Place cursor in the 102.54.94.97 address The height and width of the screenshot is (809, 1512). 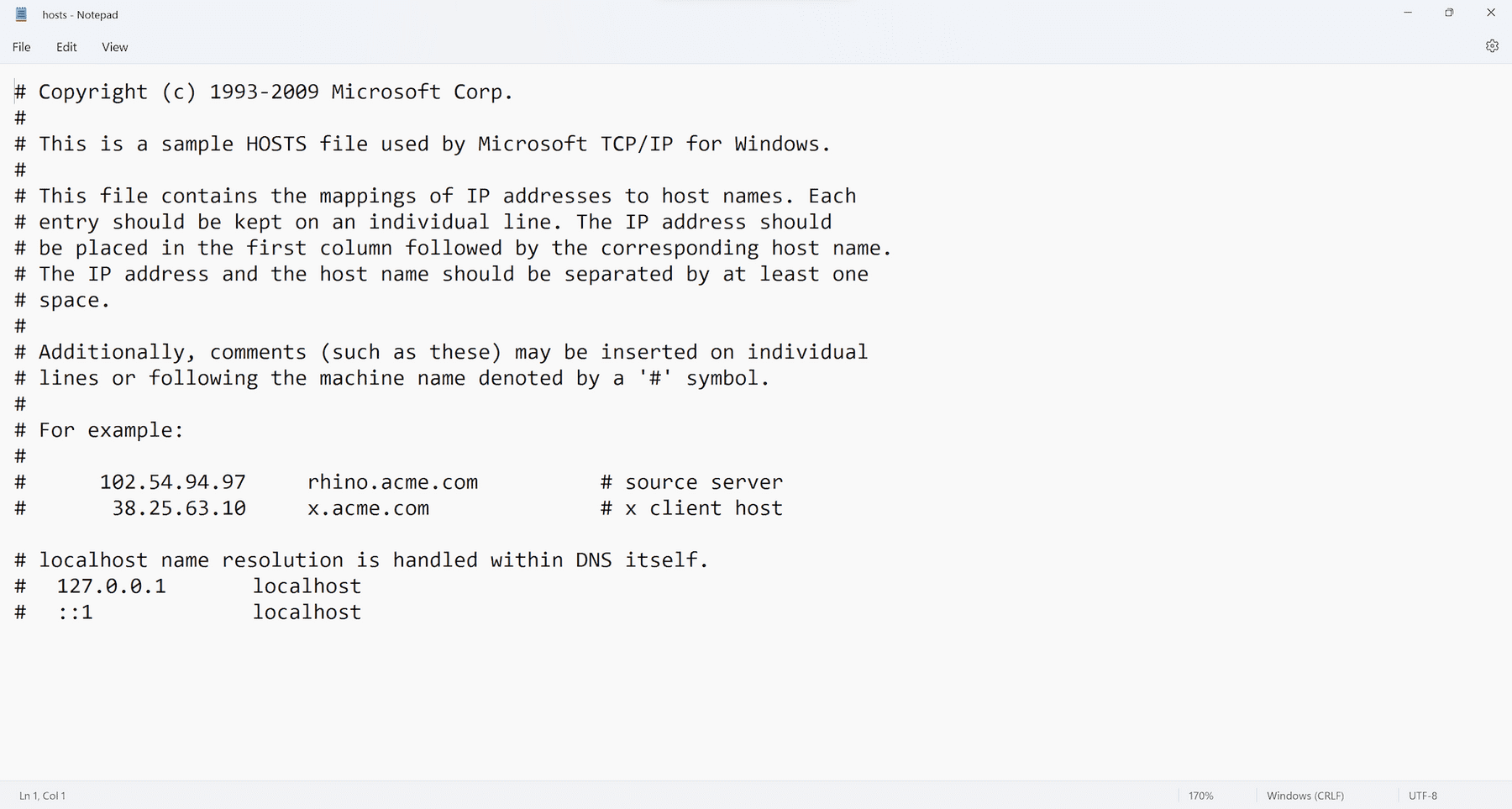click(x=172, y=482)
